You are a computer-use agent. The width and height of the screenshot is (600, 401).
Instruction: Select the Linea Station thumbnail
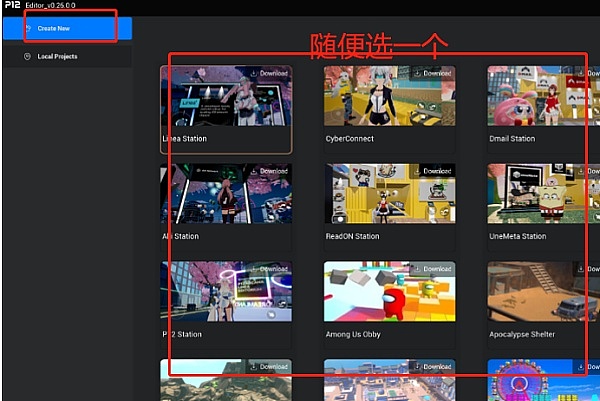coord(225,98)
